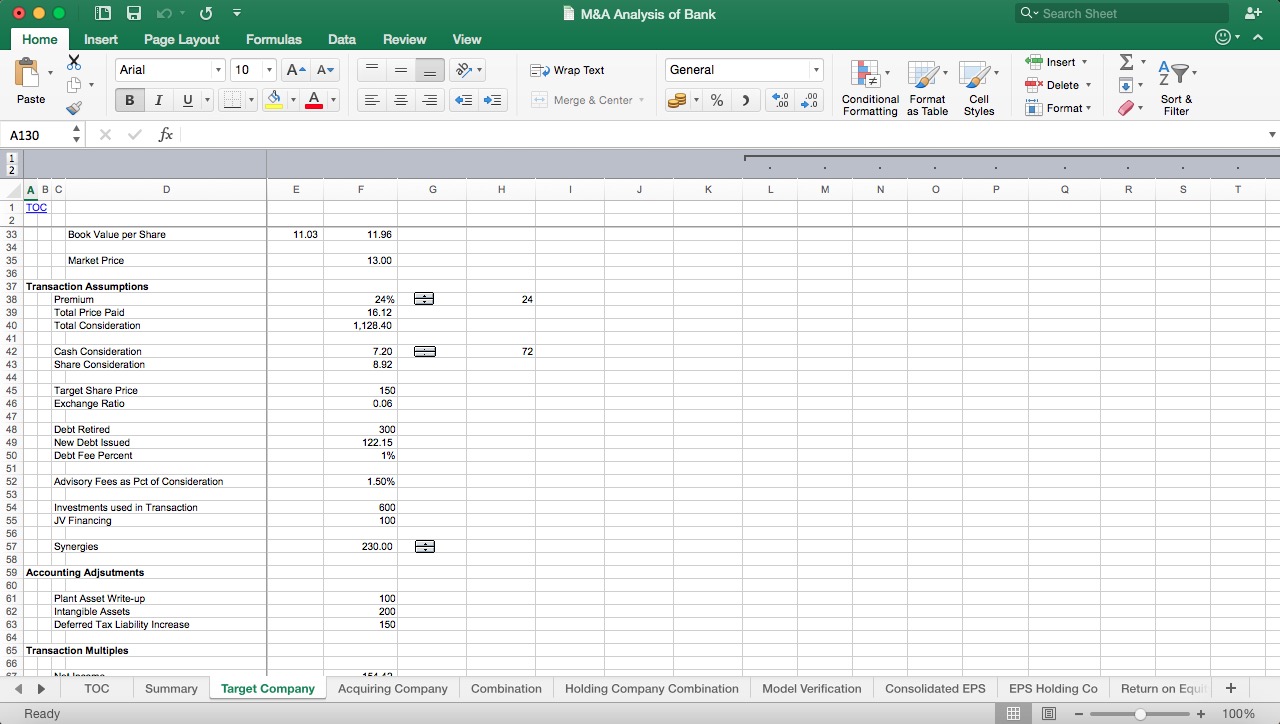Viewport: 1280px width, 724px height.
Task: Toggle bold formatting
Action: coord(128,100)
